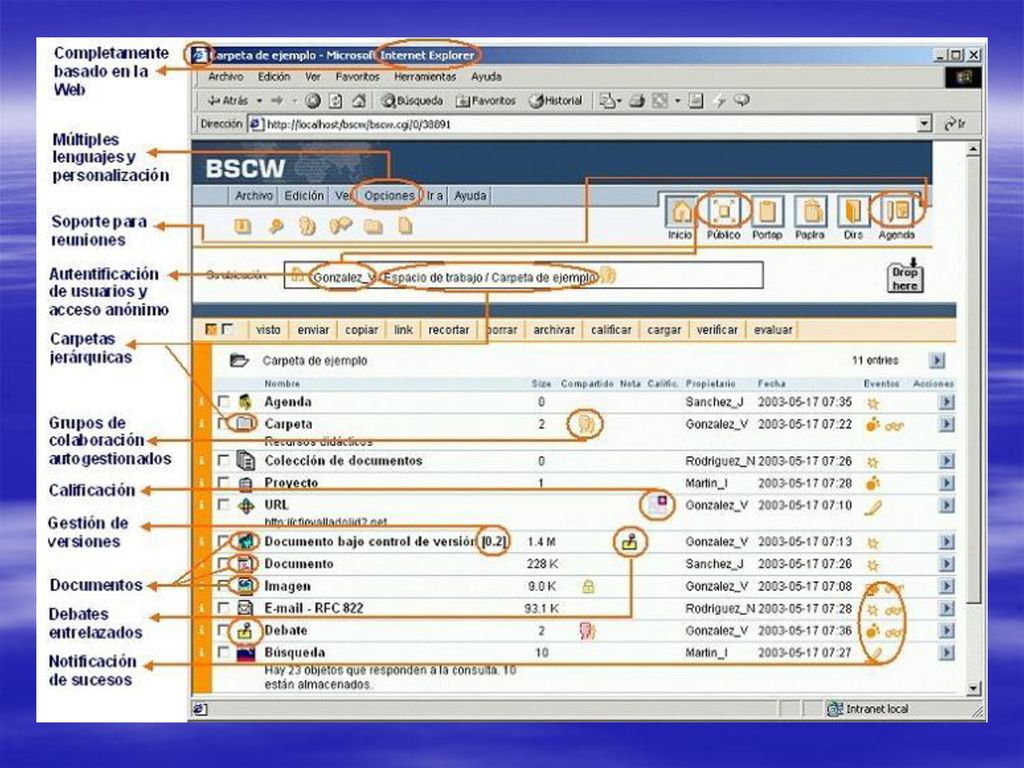Click the URL globe icon in list
This screenshot has height=768, width=1024.
(x=246, y=505)
